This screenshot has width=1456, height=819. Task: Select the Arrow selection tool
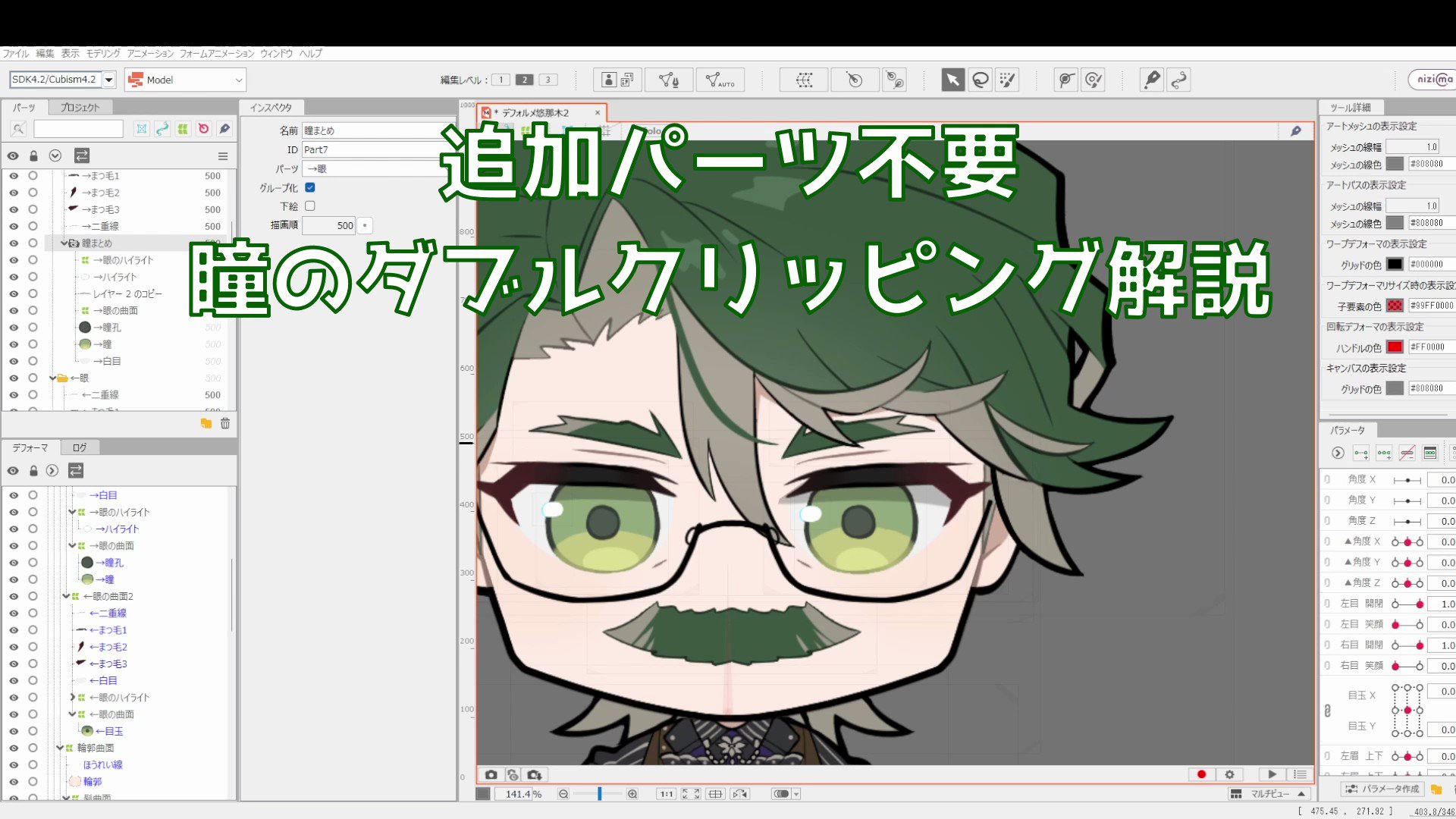click(x=953, y=79)
